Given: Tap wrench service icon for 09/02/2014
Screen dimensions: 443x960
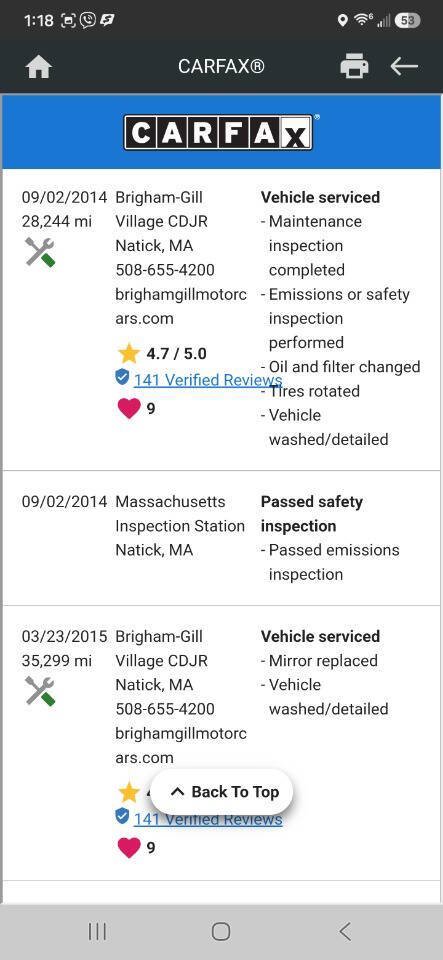Looking at the screenshot, I should [x=40, y=252].
